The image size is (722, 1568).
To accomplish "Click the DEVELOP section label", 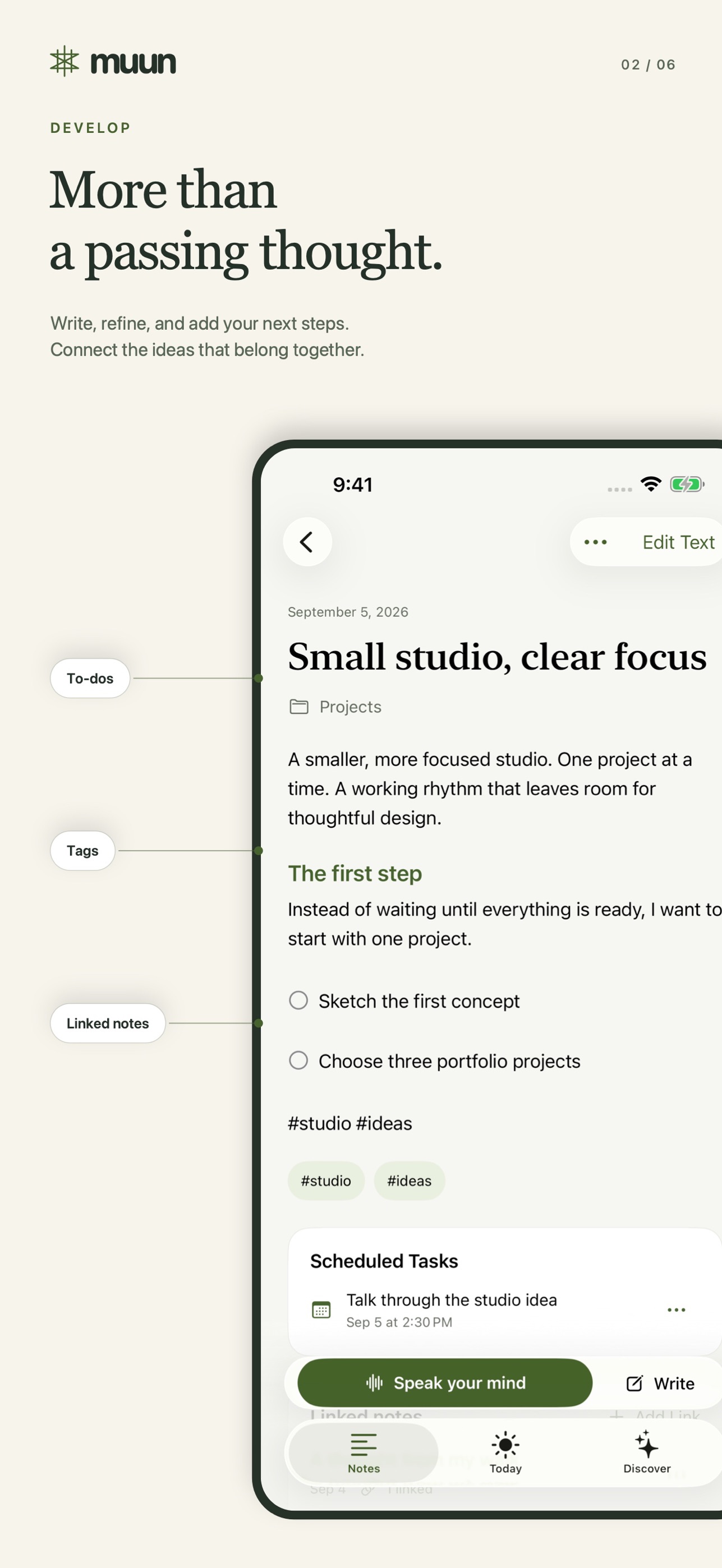I will tap(91, 128).
